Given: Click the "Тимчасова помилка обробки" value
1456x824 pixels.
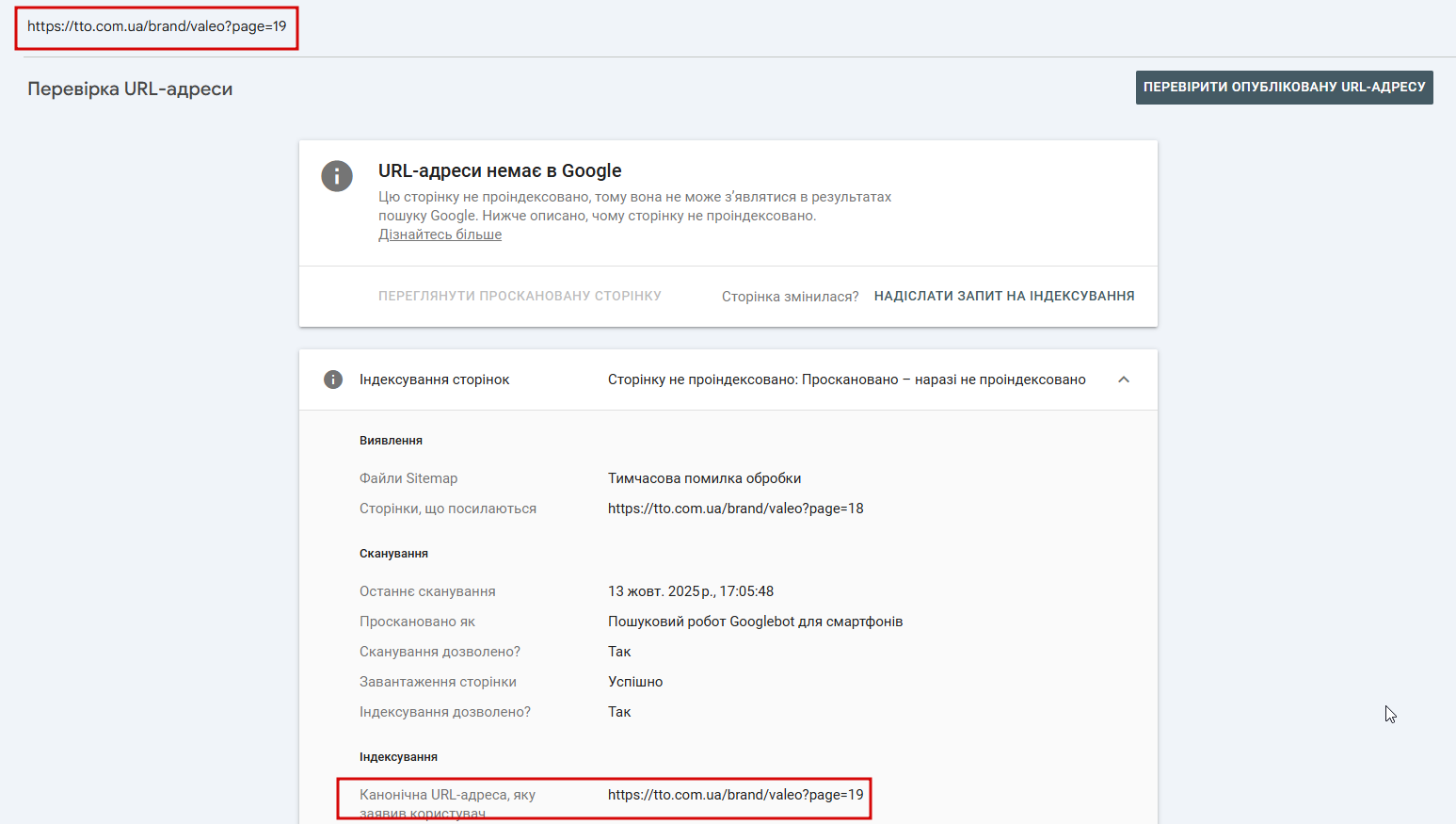Looking at the screenshot, I should pos(704,478).
